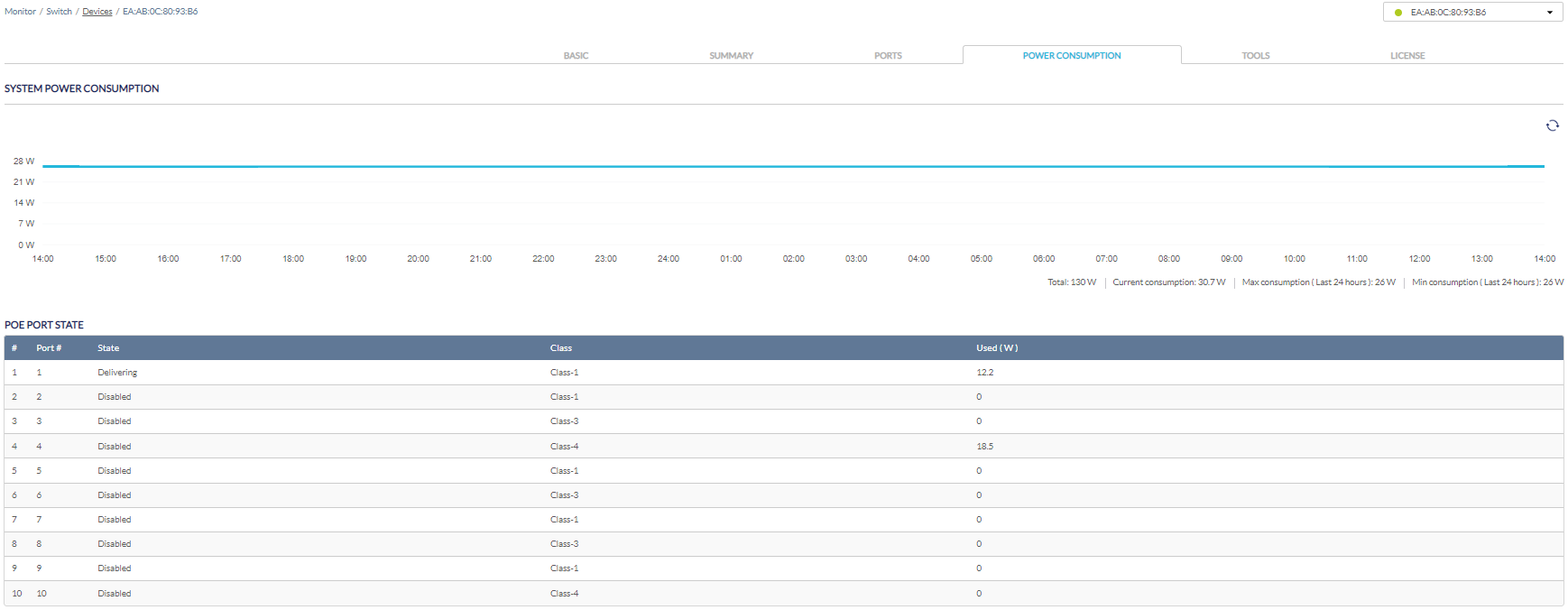Open the TOOLS tab

click(1255, 56)
